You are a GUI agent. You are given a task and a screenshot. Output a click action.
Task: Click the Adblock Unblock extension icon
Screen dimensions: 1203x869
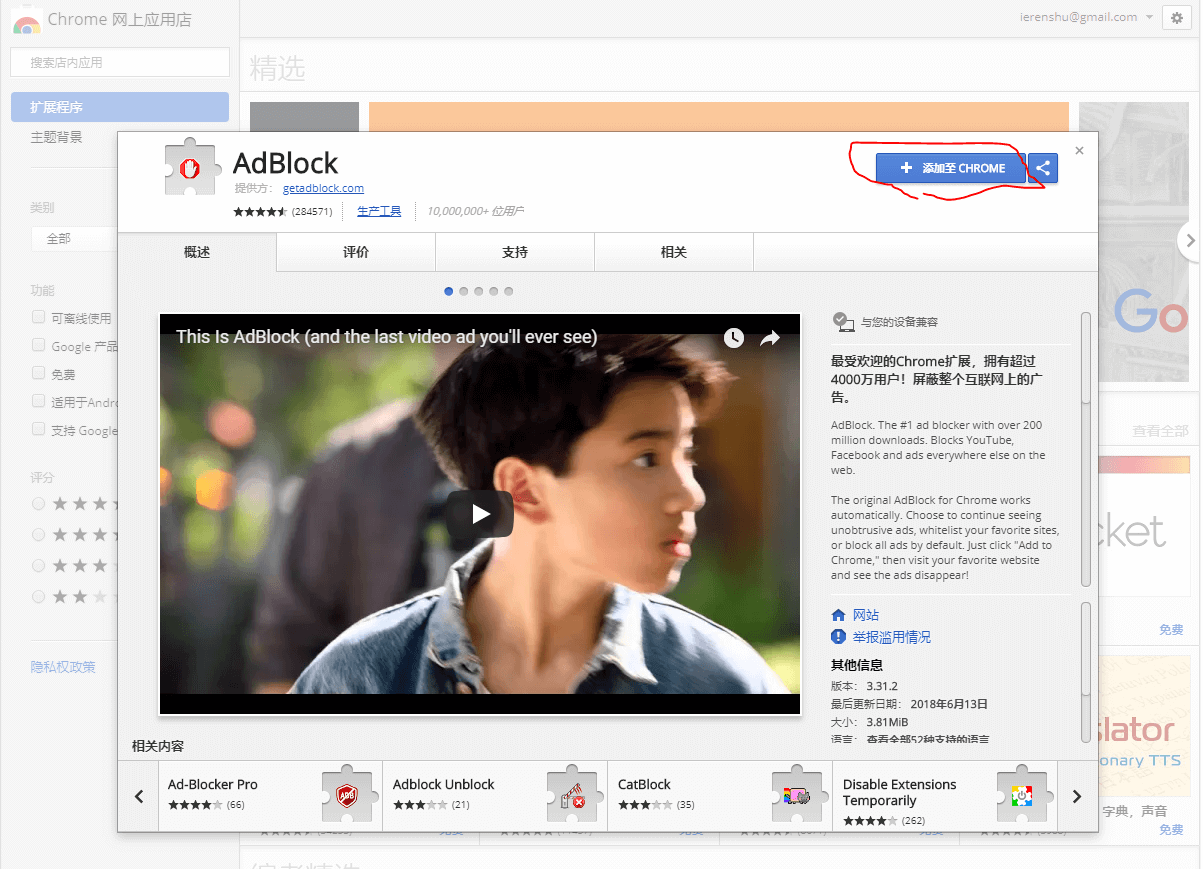pyautogui.click(x=571, y=795)
